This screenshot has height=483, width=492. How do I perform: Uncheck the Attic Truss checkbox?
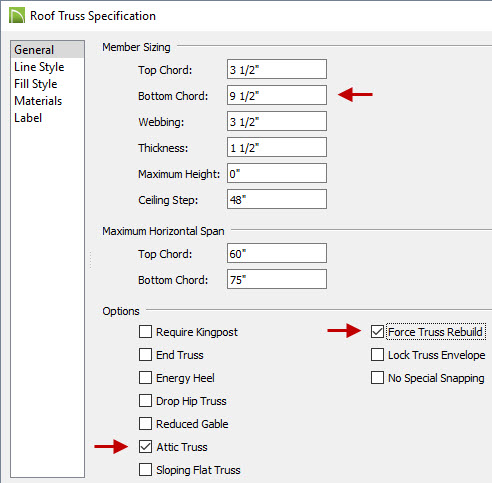pyautogui.click(x=145, y=447)
